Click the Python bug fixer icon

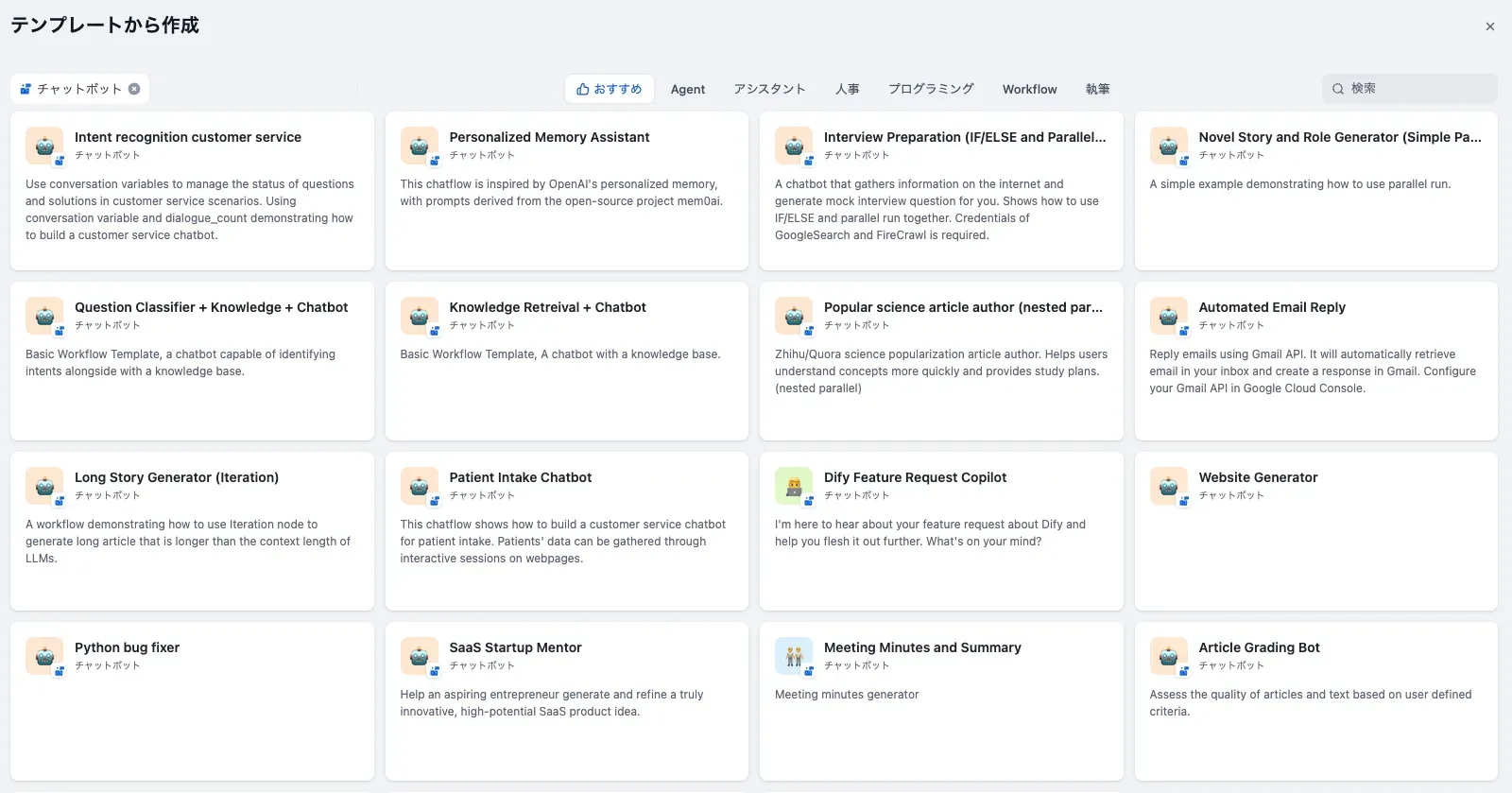(x=44, y=656)
